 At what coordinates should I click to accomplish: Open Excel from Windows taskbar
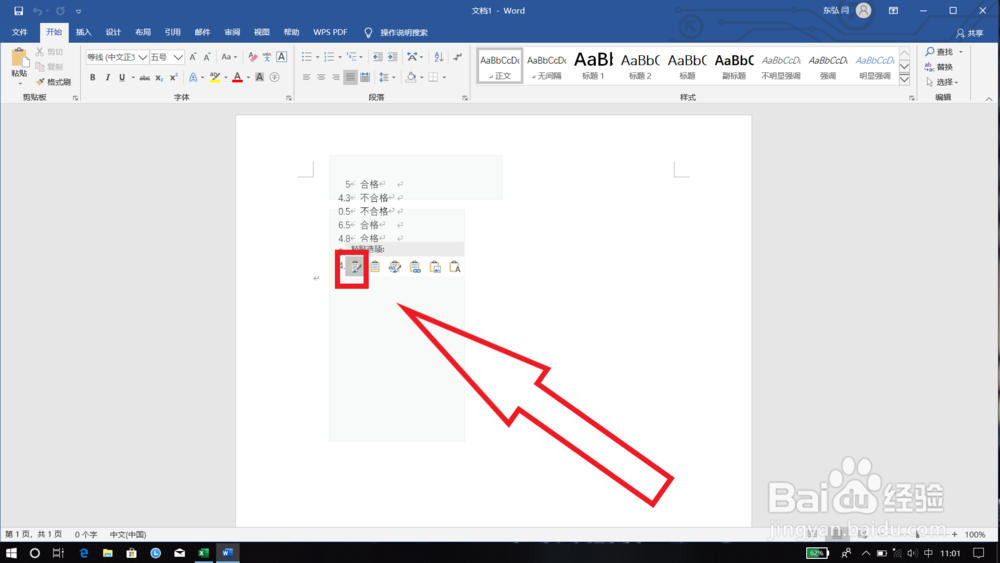click(203, 553)
